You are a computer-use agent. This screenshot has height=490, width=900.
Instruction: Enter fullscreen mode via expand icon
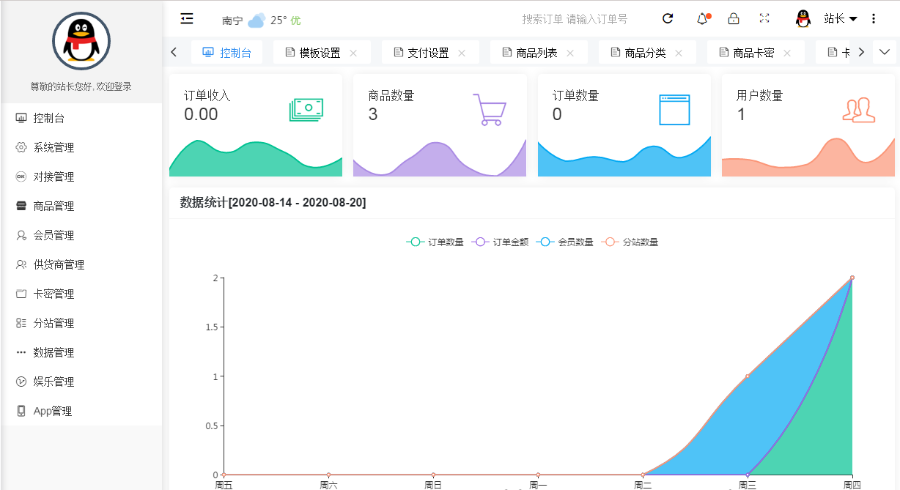tap(765, 19)
